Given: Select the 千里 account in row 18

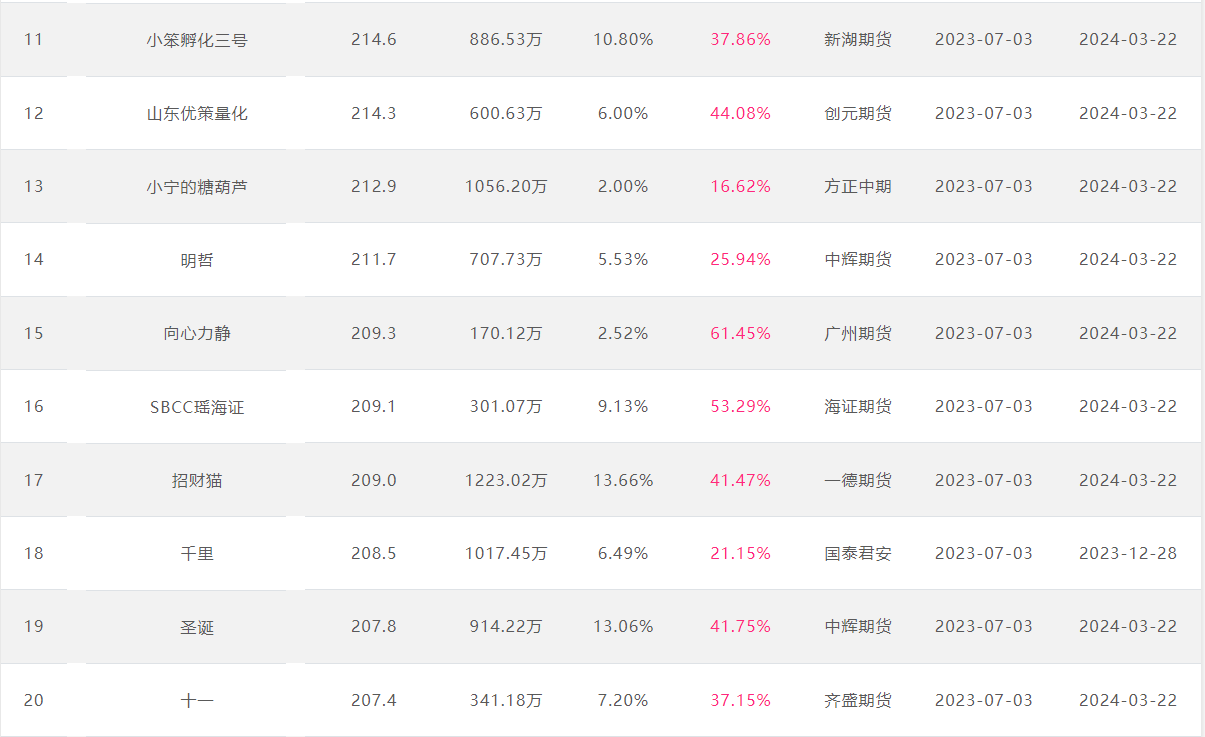Looking at the screenshot, I should [197, 553].
